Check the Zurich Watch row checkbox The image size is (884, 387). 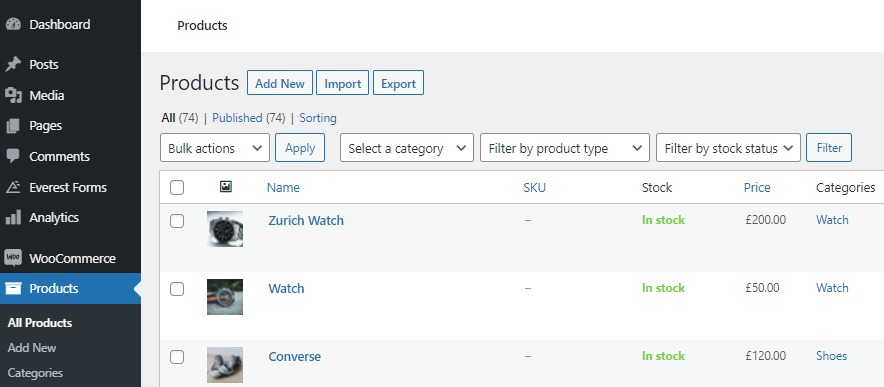point(177,221)
